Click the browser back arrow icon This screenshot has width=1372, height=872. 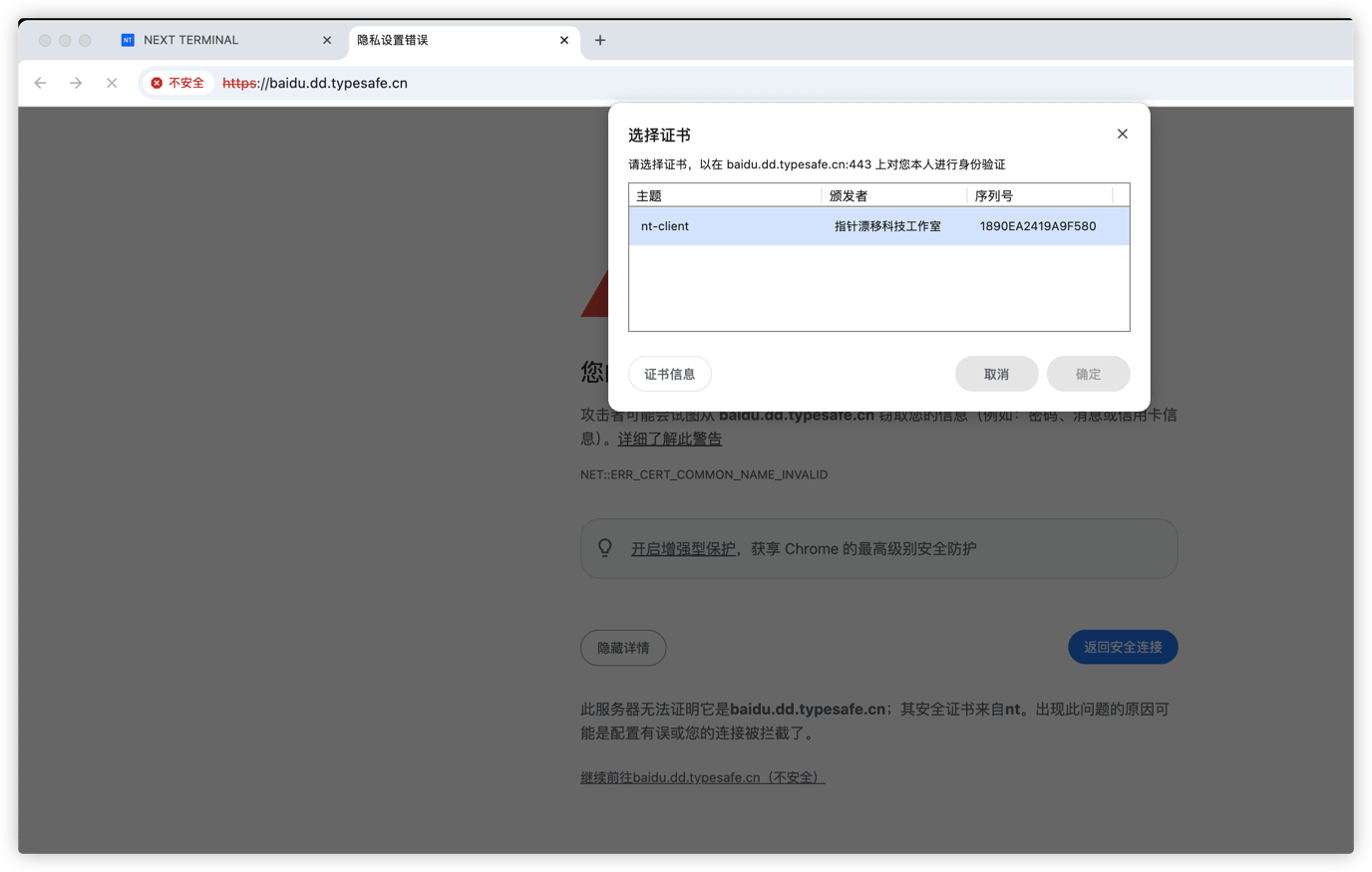click(40, 83)
